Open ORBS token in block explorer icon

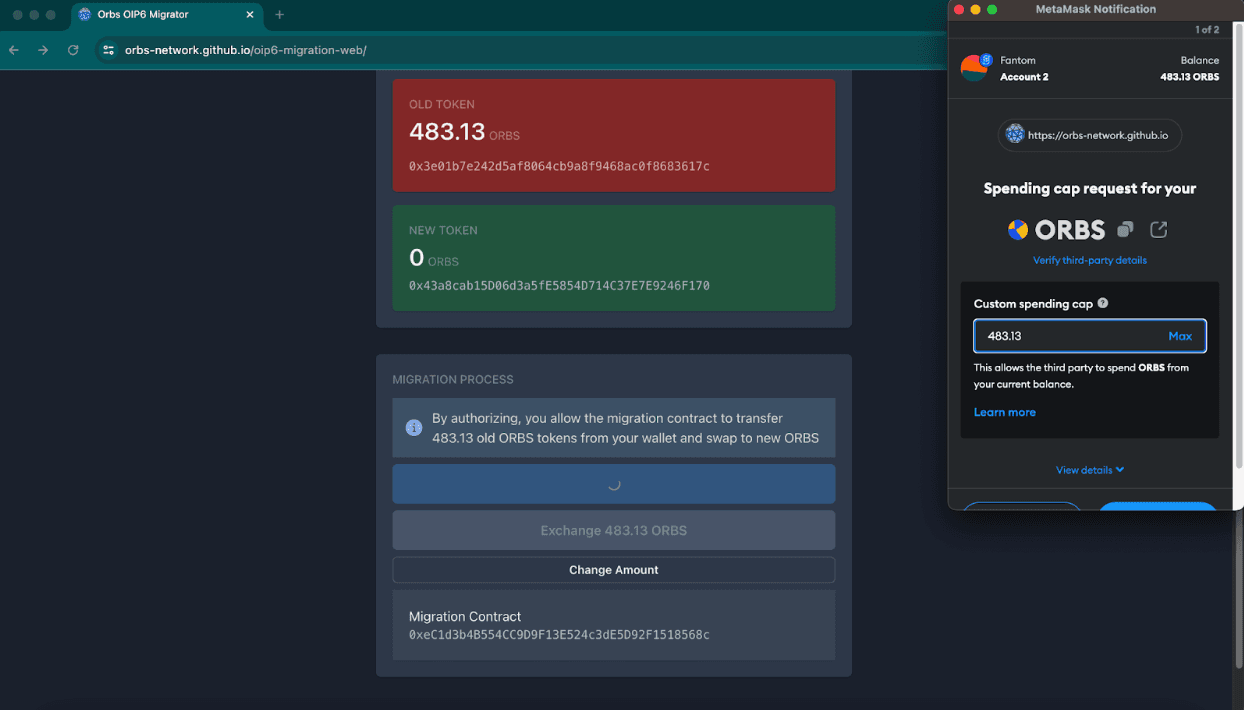(x=1159, y=230)
